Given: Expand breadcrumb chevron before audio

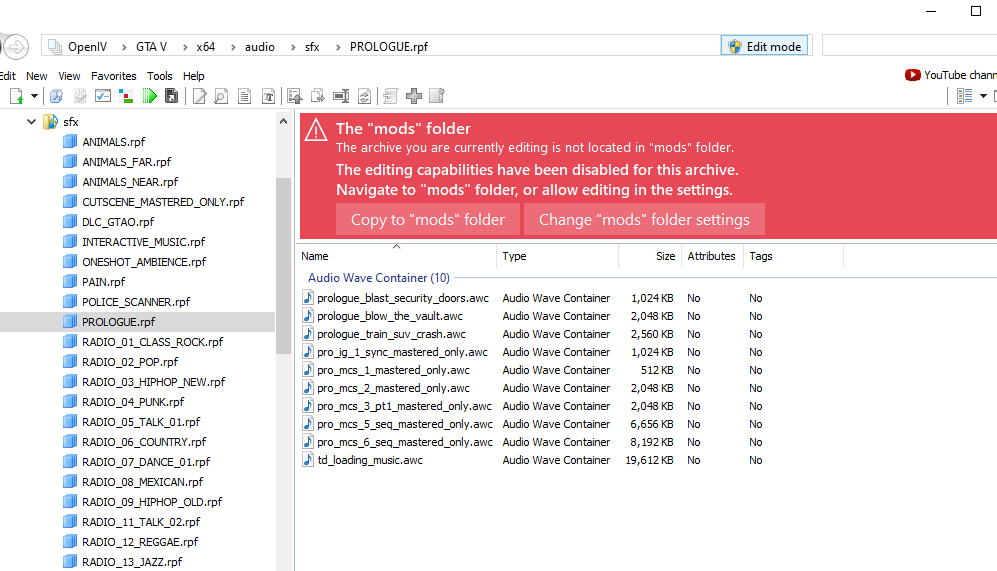Looking at the screenshot, I should 233,47.
